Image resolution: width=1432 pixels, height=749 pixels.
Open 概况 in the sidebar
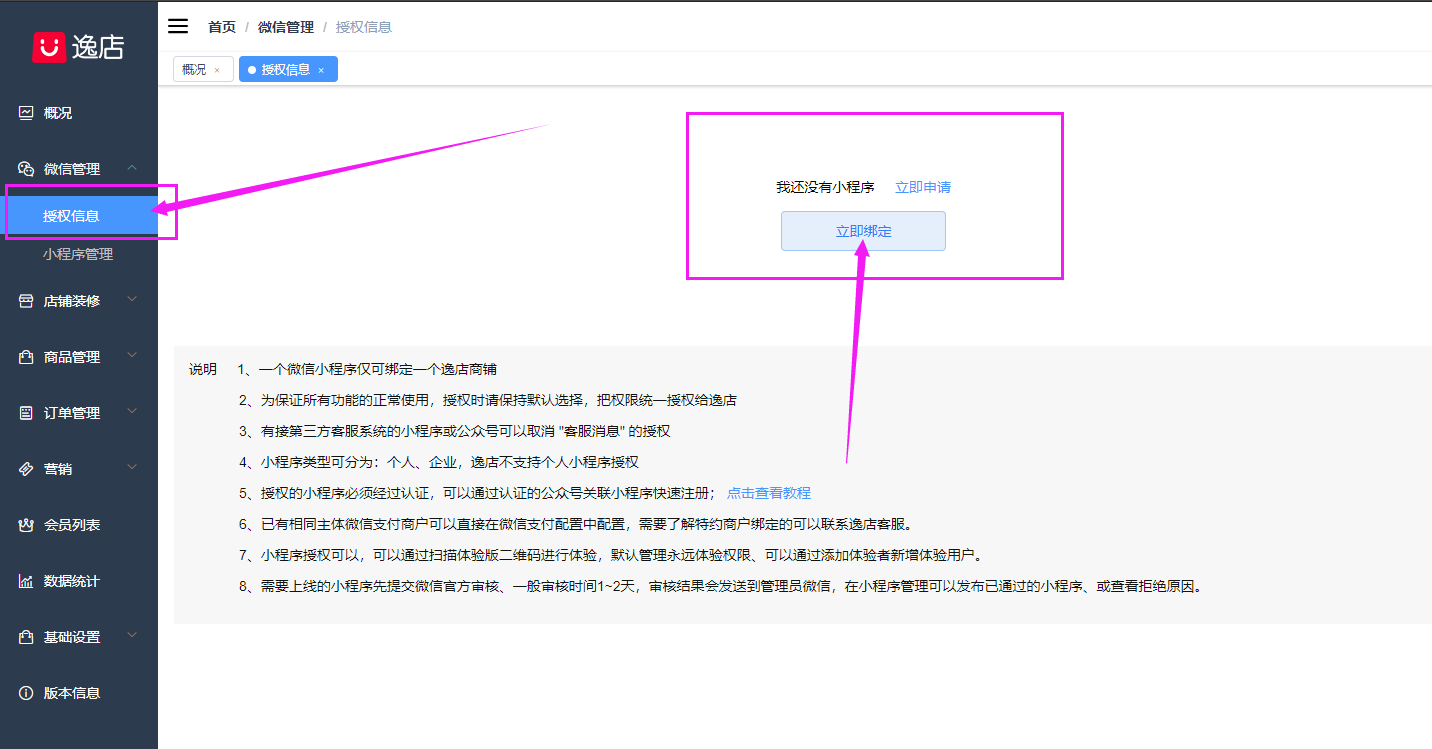coord(79,113)
